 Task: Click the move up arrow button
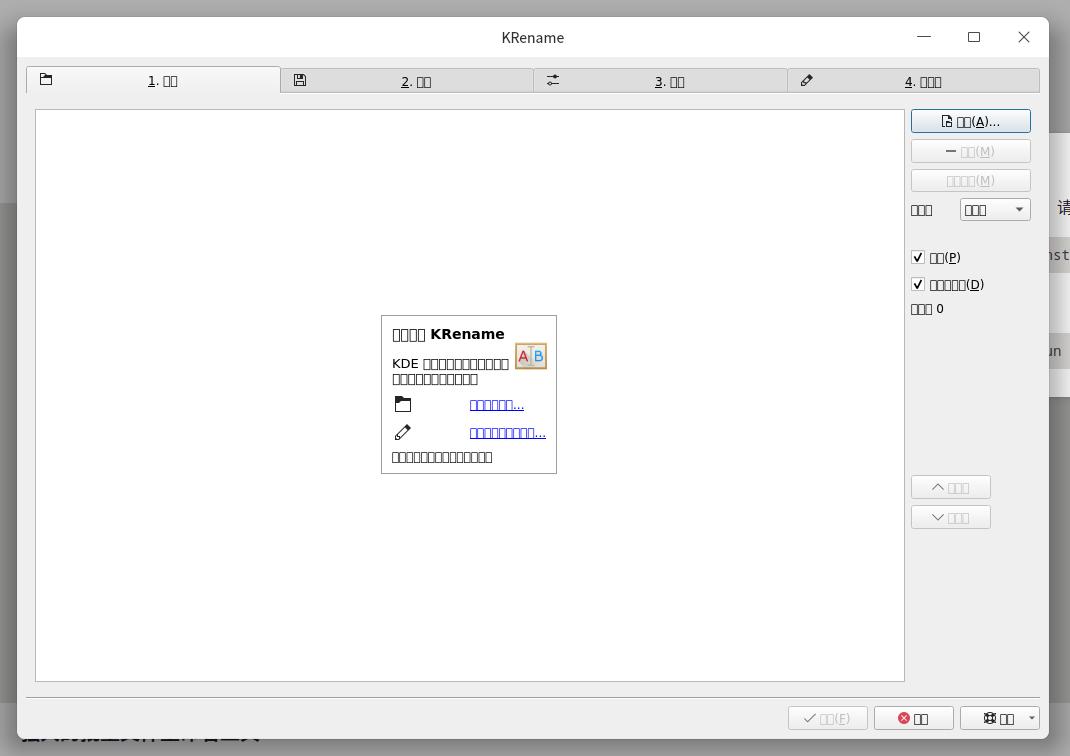point(951,487)
